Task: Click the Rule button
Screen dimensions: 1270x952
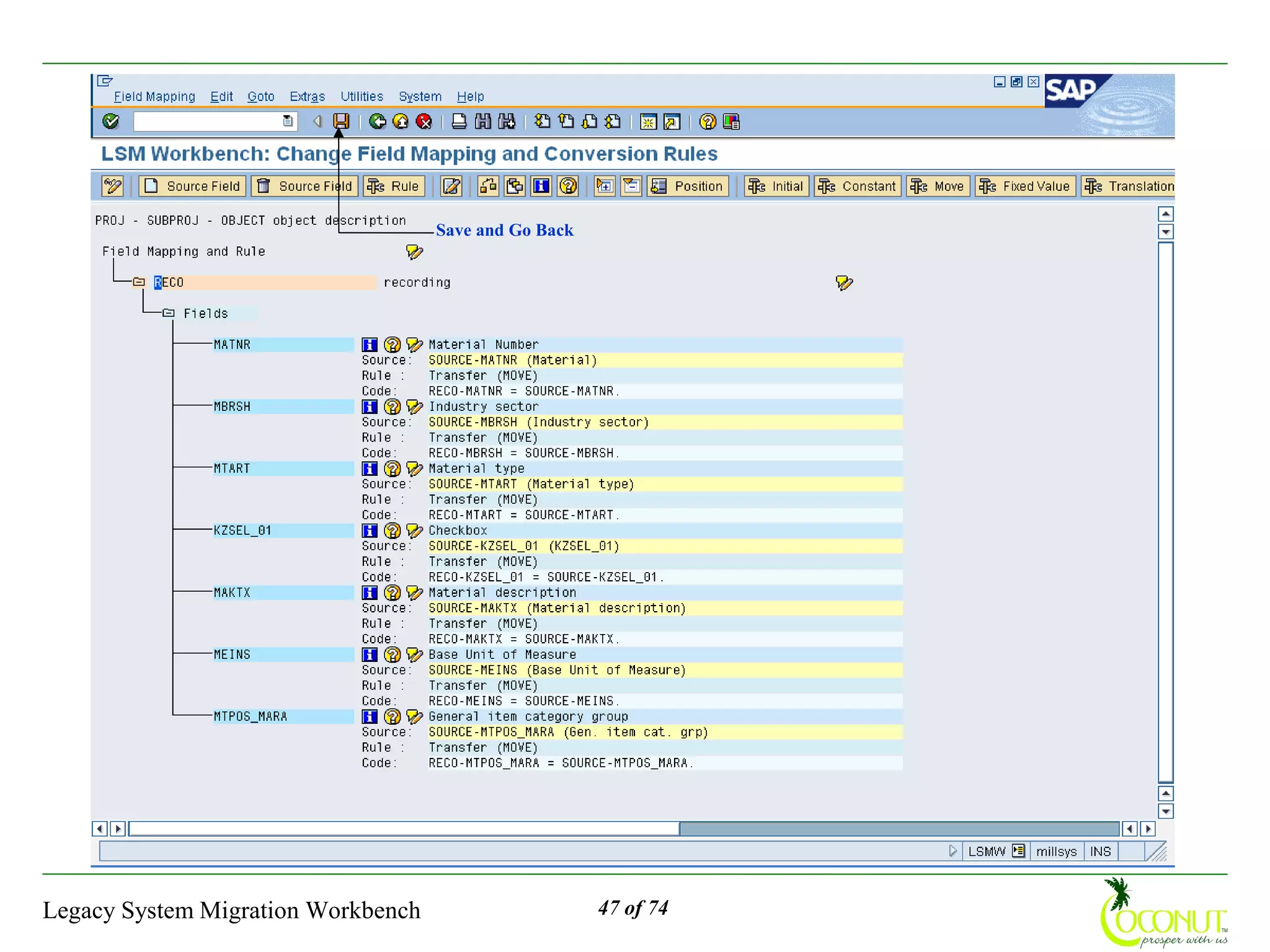Action: click(x=394, y=186)
